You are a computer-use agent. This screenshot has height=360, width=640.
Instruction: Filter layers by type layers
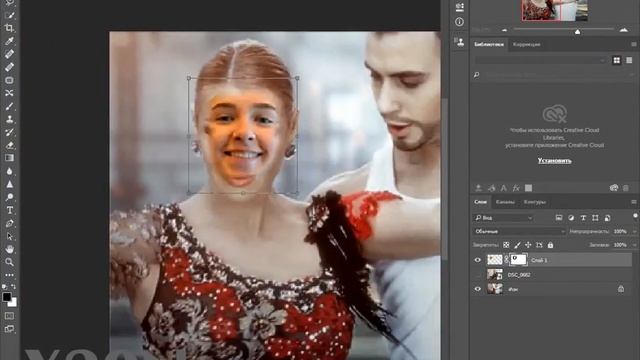pos(583,218)
